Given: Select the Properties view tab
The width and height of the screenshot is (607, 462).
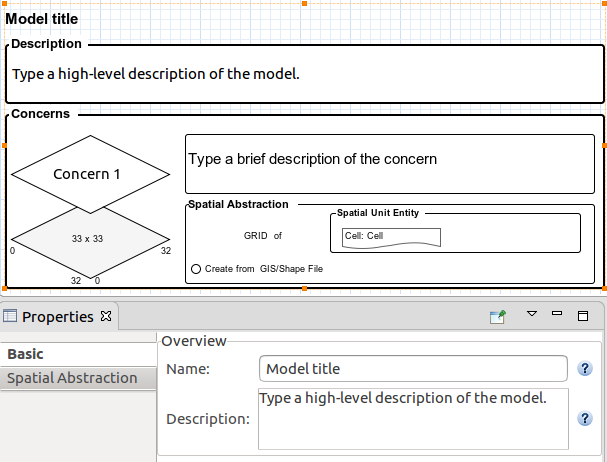Looking at the screenshot, I should pyautogui.click(x=58, y=317).
